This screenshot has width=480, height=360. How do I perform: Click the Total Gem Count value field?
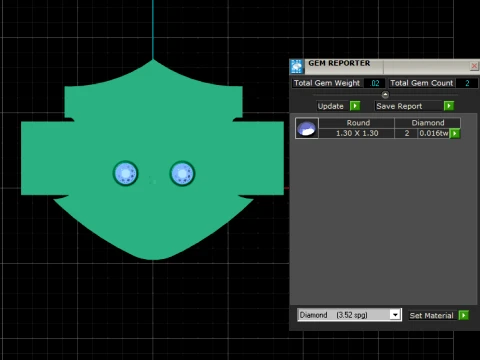[467, 83]
